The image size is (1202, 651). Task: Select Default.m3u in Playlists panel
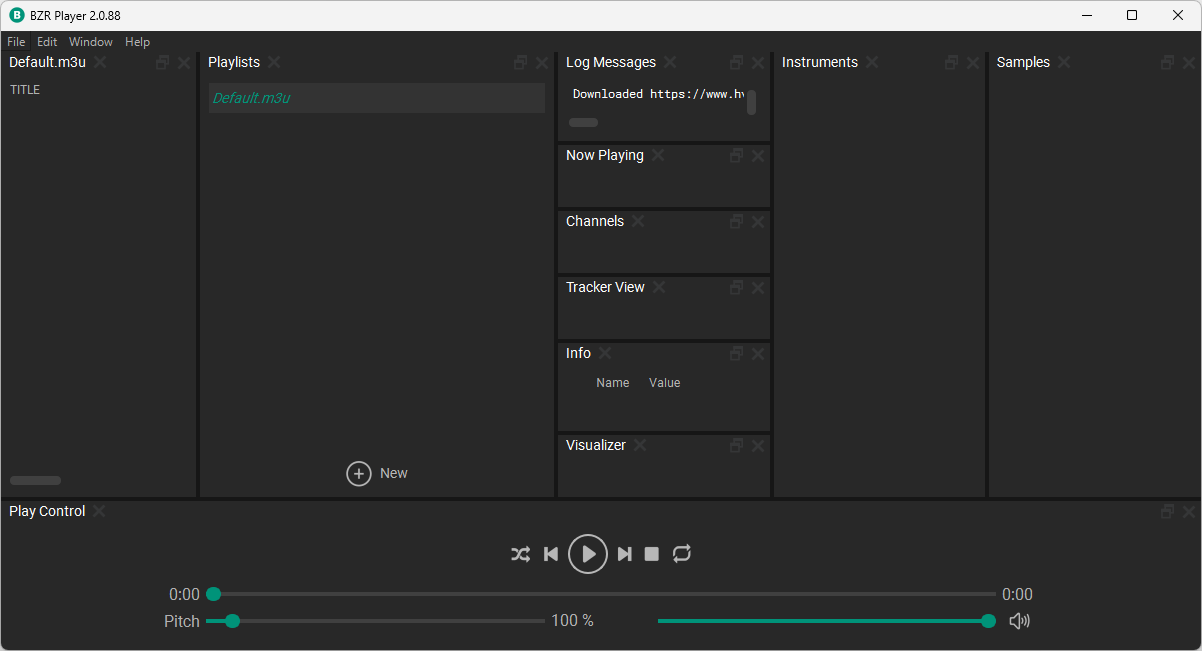click(376, 98)
